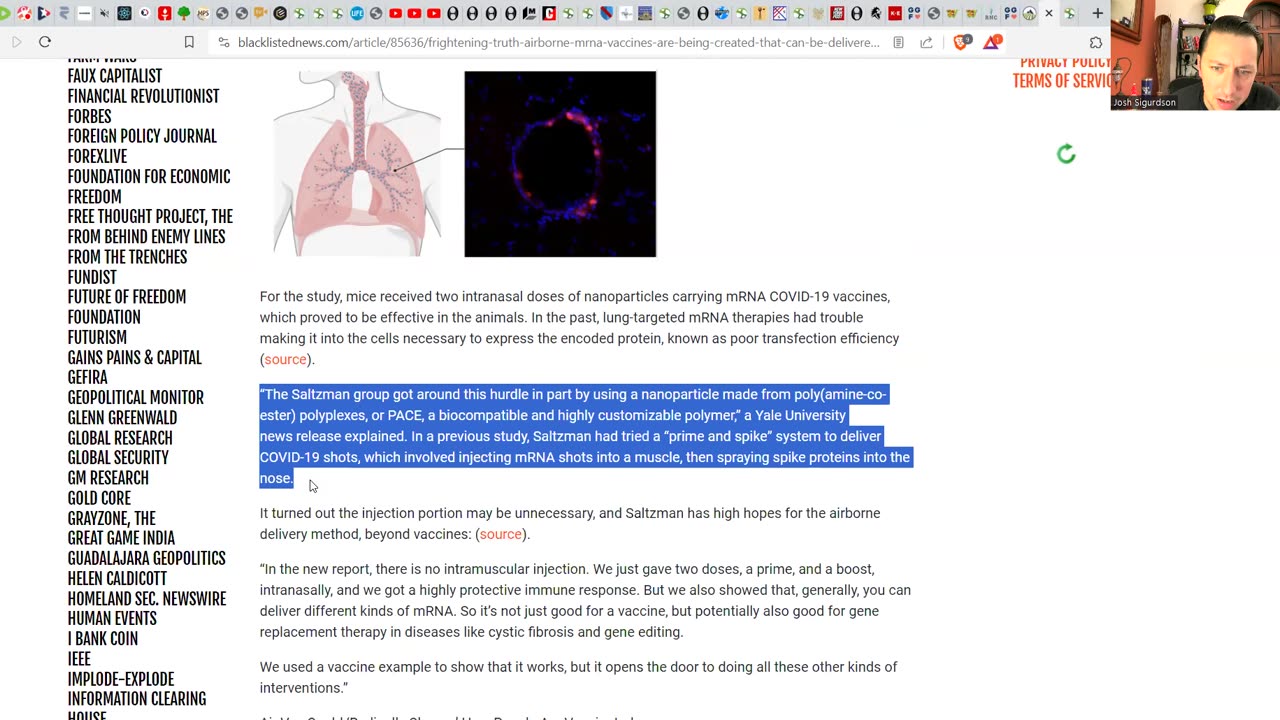This screenshot has height=720, width=1280.
Task: Open site settings icon beside the URL
Action: click(223, 42)
